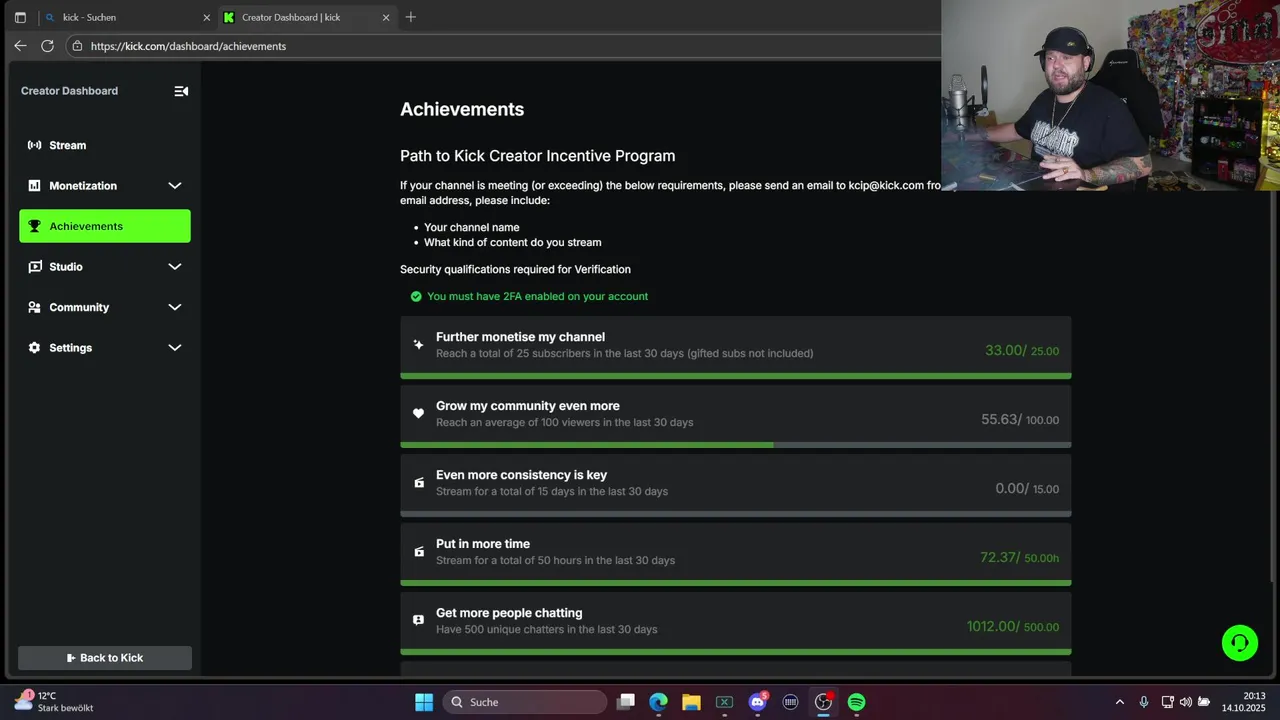1280x720 pixels.
Task: Switch to the 'kick - Suchen' tab
Action: coord(127,17)
